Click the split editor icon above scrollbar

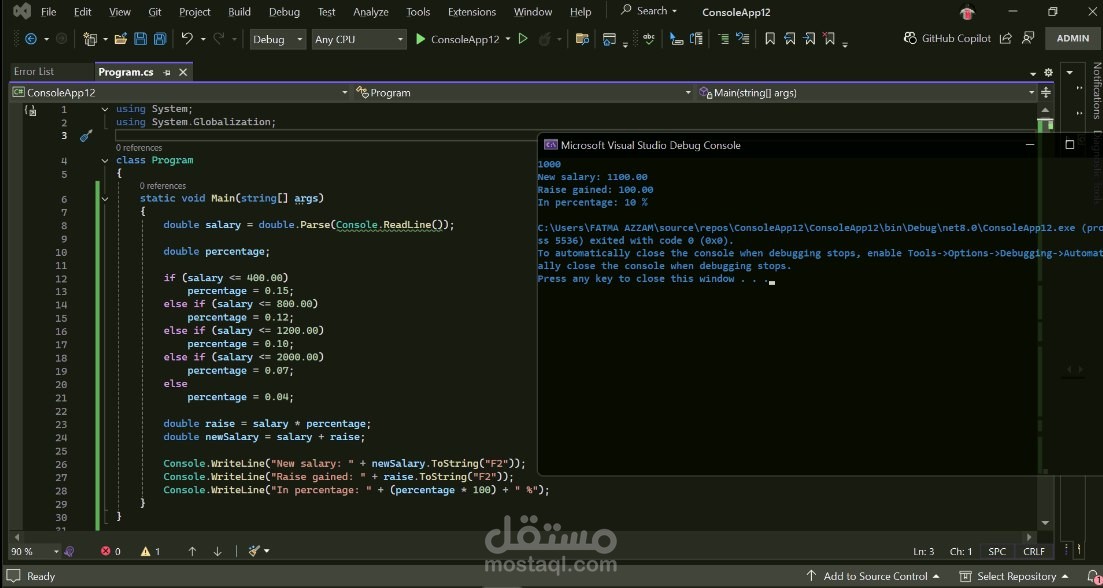[1045, 92]
